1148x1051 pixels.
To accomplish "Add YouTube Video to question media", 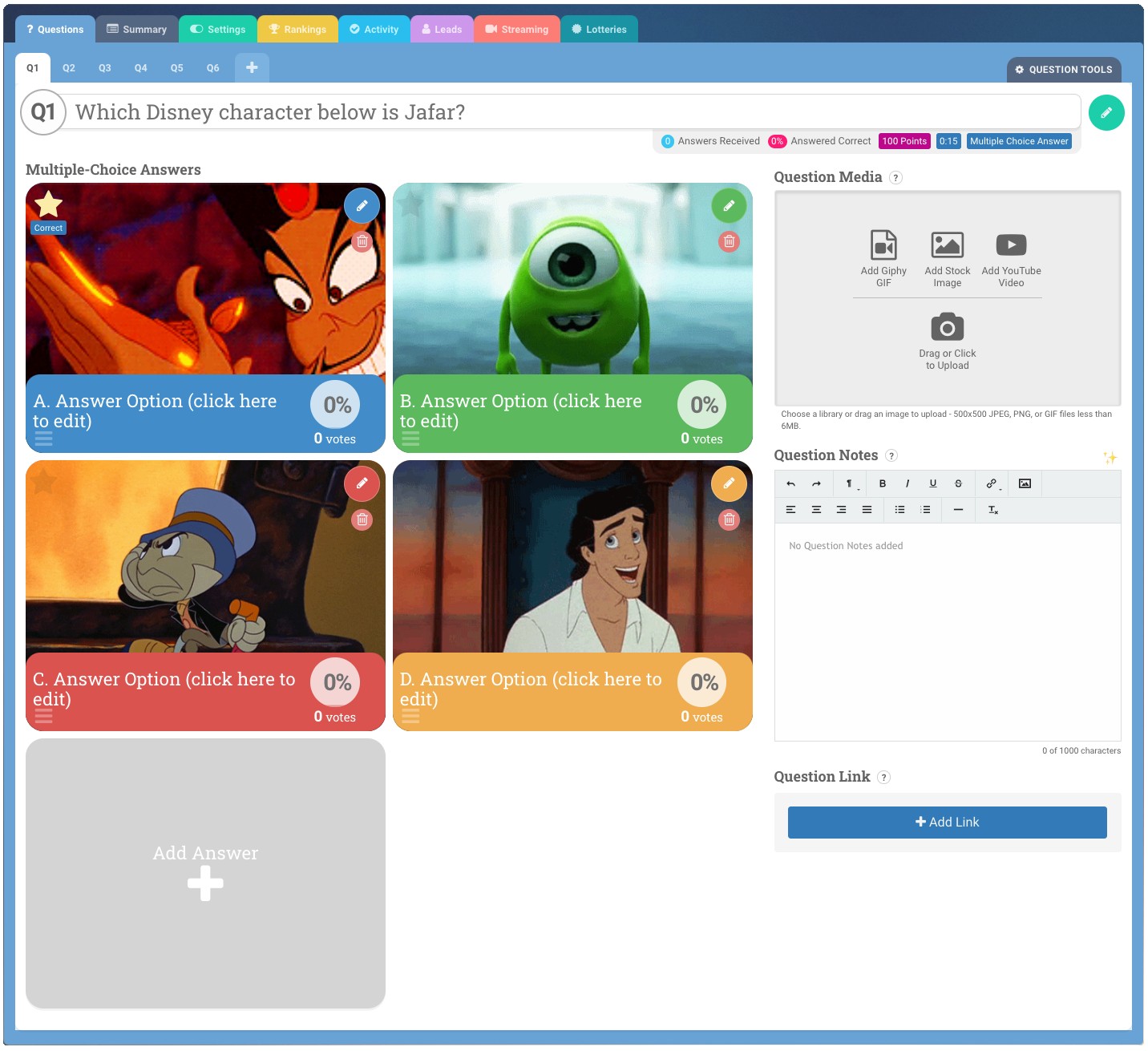I will click(1011, 258).
